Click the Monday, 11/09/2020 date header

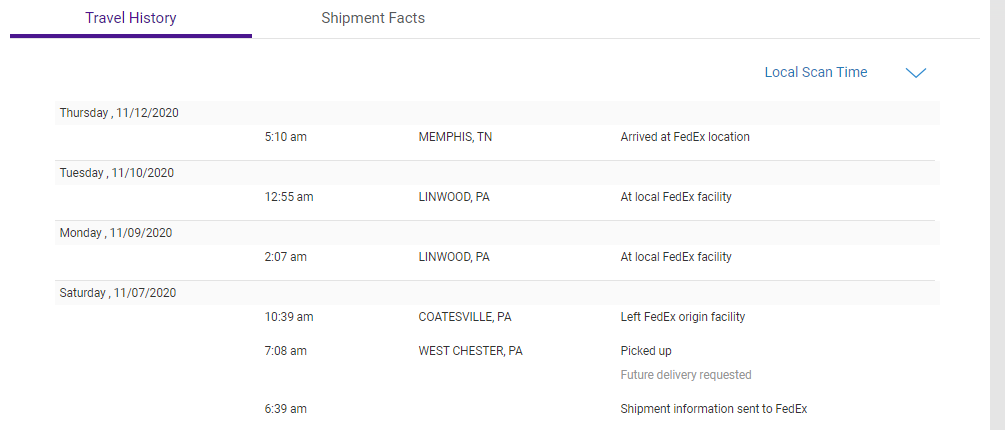click(x=116, y=233)
